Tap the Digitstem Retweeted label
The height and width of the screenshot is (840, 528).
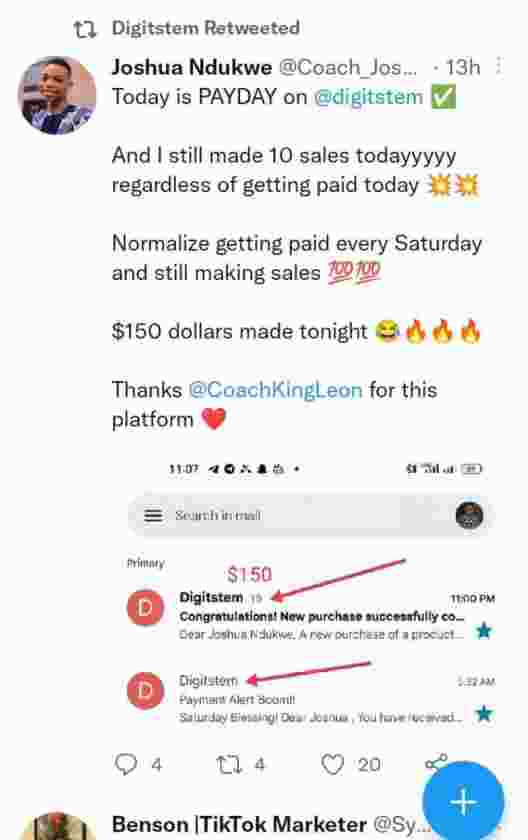206,28
